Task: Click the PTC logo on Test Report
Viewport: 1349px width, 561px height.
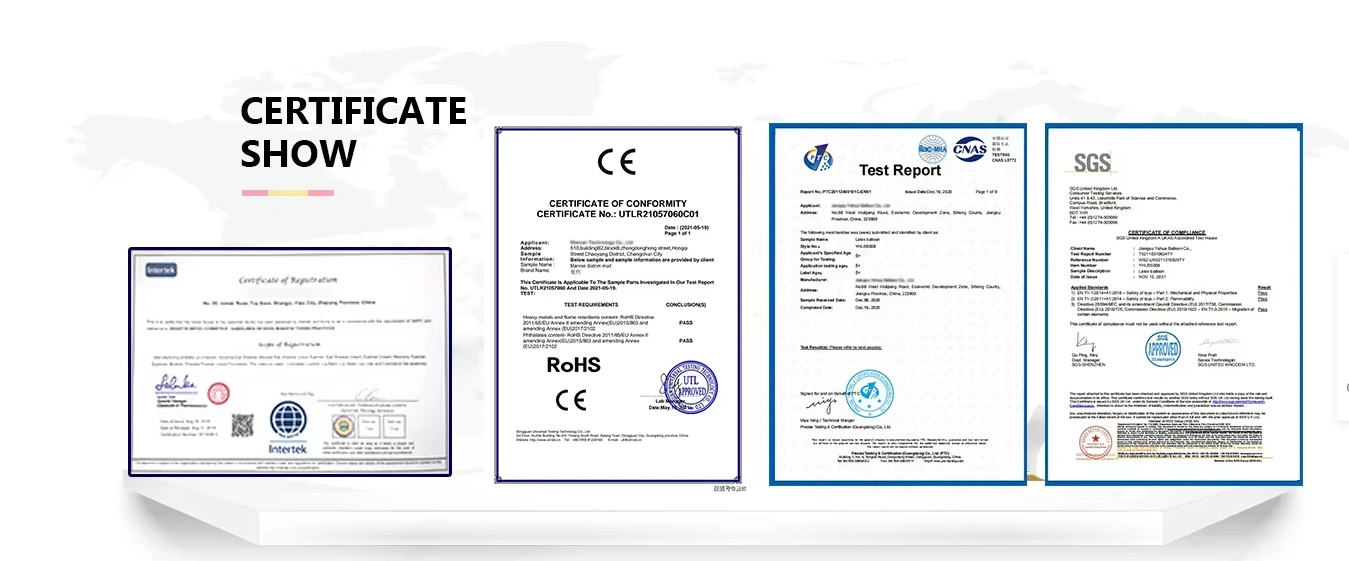Action: (x=814, y=158)
